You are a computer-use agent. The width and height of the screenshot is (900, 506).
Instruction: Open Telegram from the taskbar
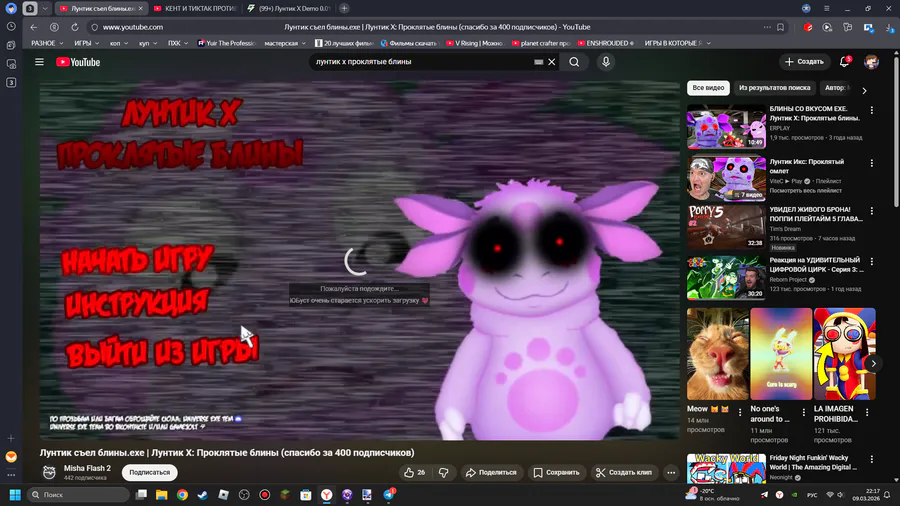click(x=389, y=495)
